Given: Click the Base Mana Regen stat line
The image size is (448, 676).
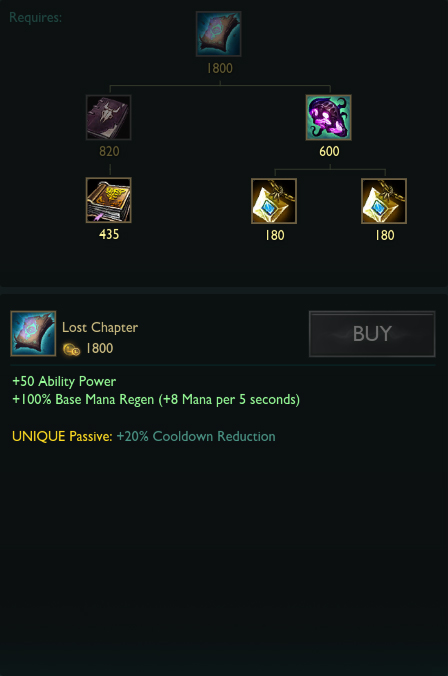Looking at the screenshot, I should [156, 400].
